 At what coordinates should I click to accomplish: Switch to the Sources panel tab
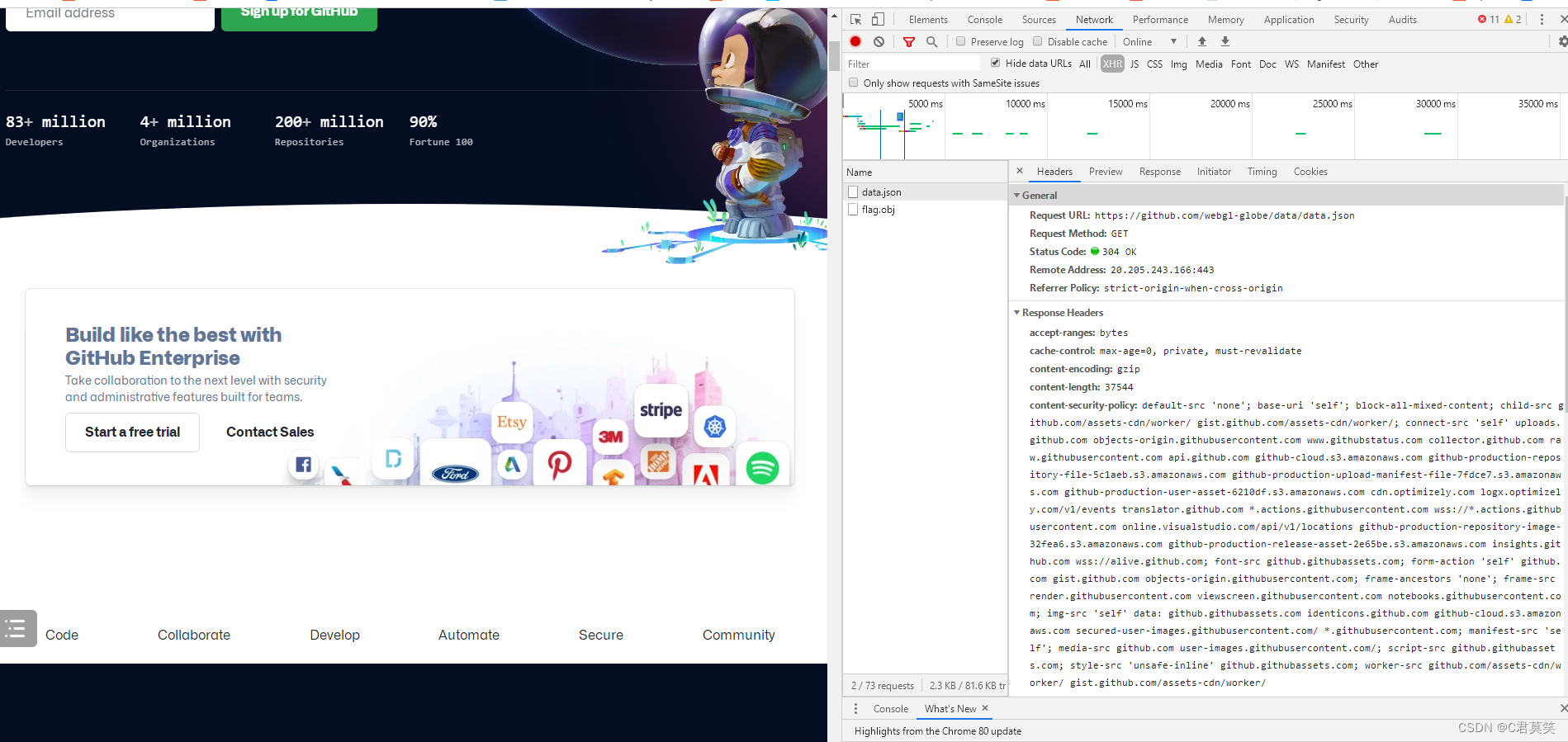click(x=1039, y=19)
